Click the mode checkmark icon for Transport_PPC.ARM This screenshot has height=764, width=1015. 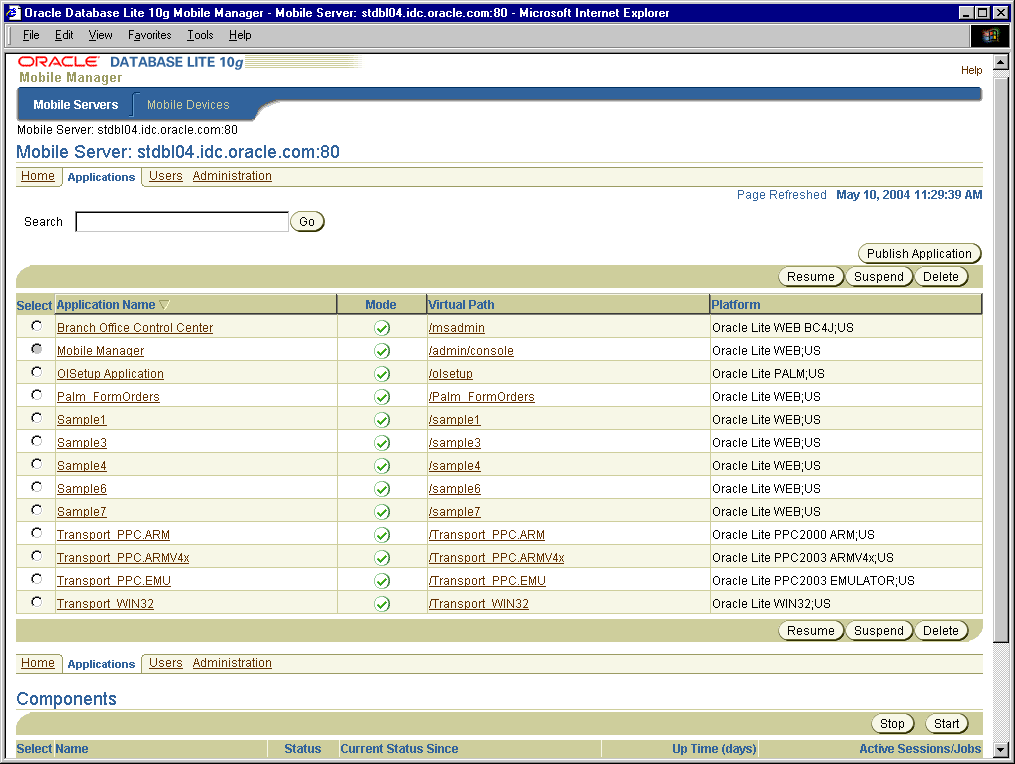[382, 535]
